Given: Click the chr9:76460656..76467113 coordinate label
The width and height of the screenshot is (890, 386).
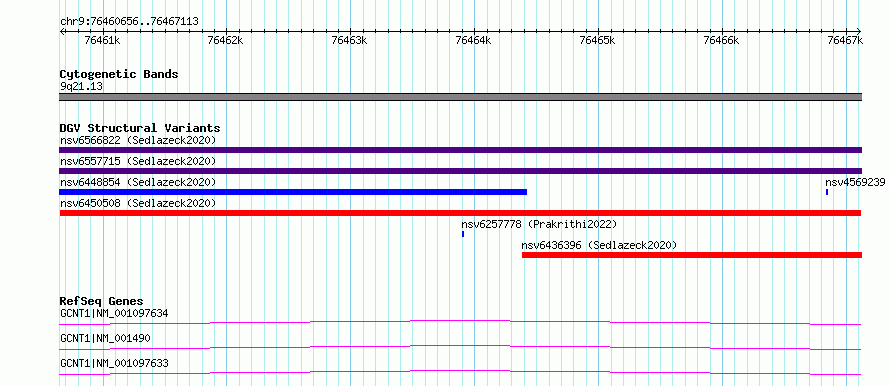Looking at the screenshot, I should coord(129,22).
